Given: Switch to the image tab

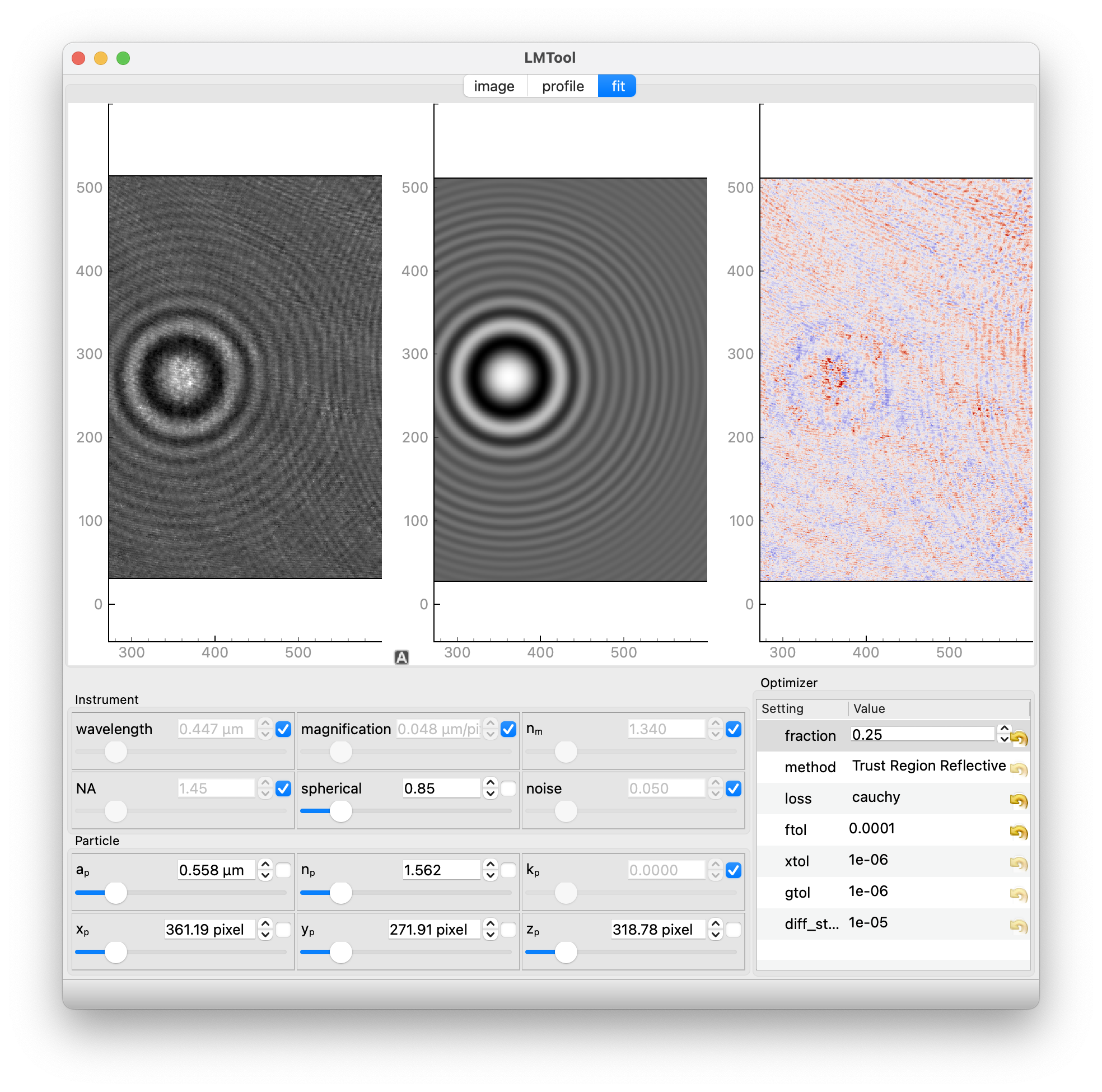Looking at the screenshot, I should (x=494, y=86).
